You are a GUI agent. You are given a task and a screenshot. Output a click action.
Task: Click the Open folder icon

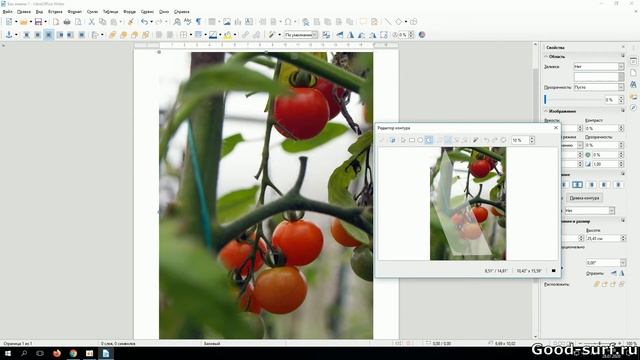click(x=24, y=22)
